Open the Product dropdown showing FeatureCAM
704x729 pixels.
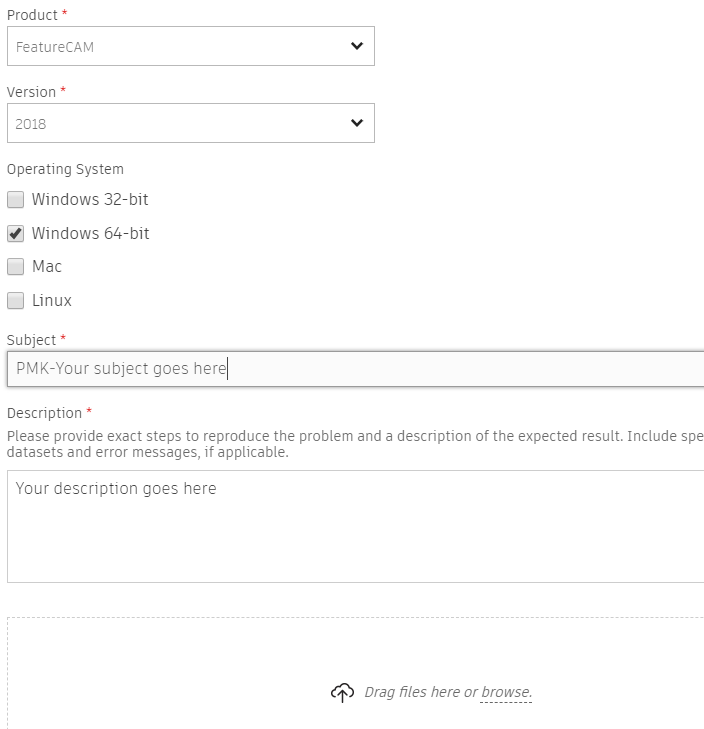[190, 46]
